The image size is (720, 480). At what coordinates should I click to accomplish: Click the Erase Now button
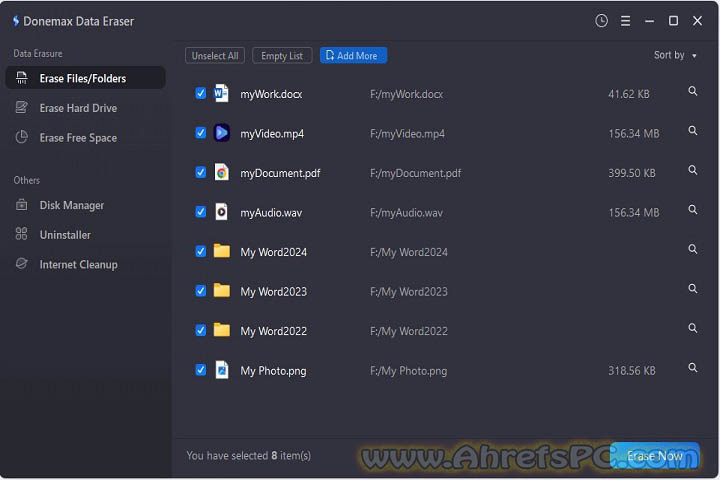click(655, 456)
